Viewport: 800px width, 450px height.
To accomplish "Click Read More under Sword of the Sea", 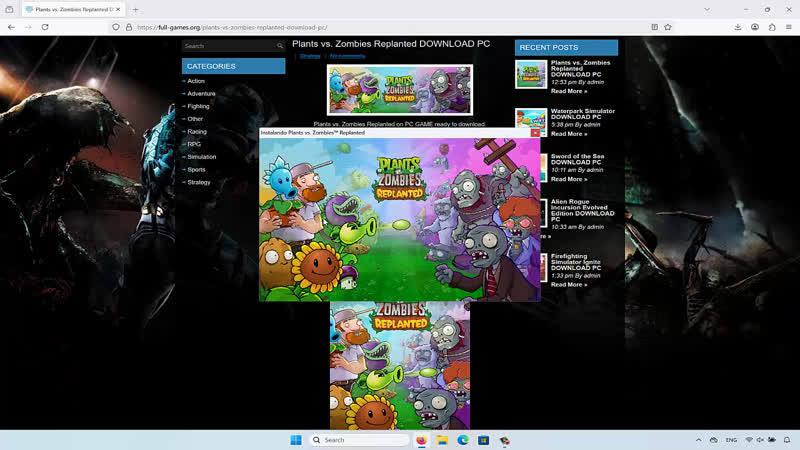I will (x=569, y=179).
